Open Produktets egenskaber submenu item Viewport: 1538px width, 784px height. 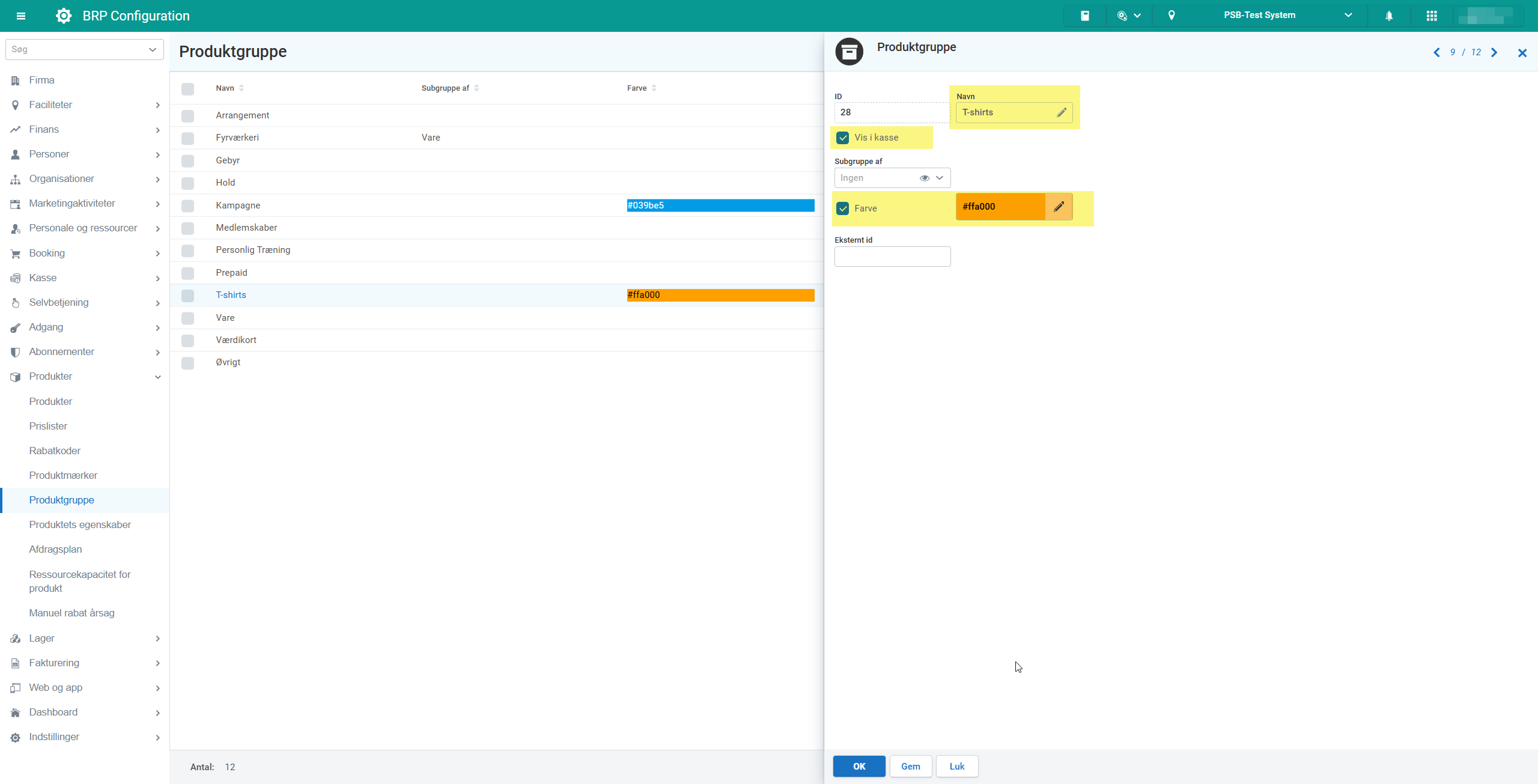tap(80, 525)
